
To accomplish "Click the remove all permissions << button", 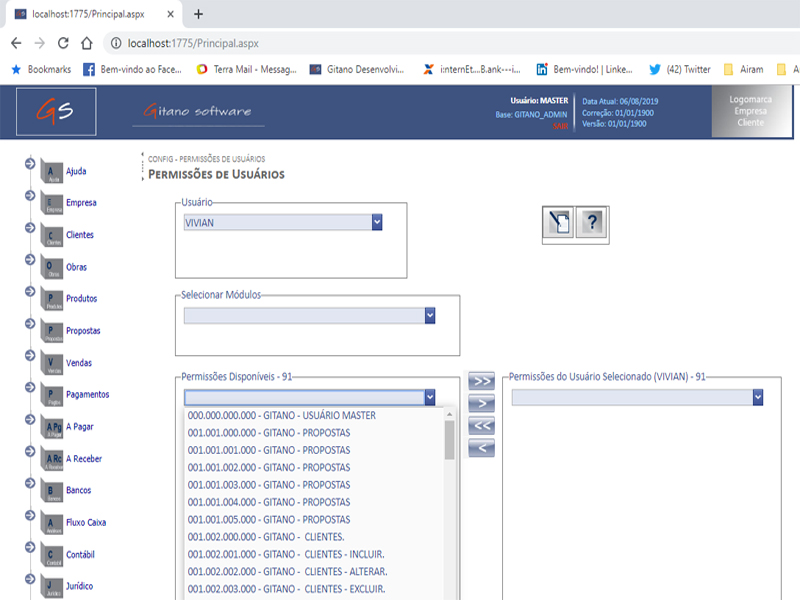I will point(482,425).
